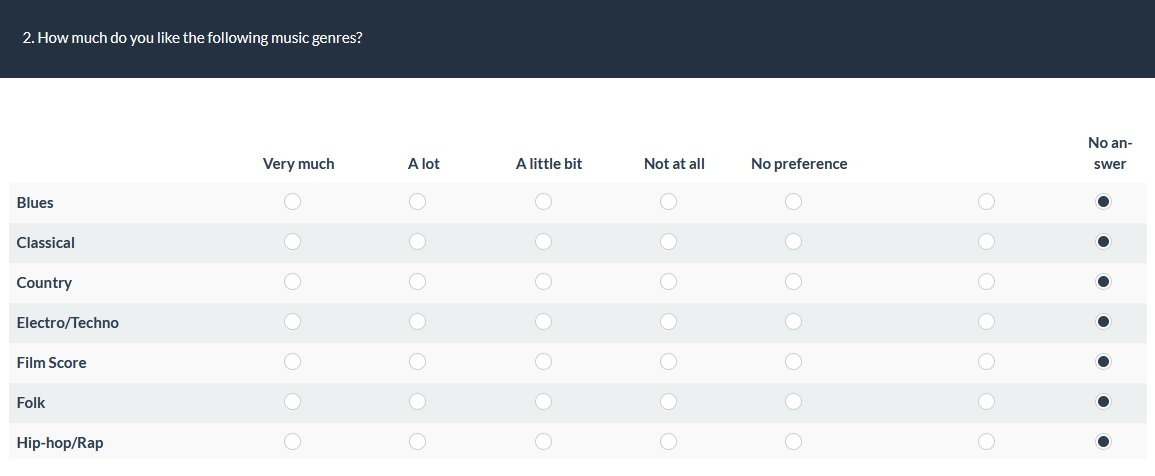Choose A lot for Classical

[x=417, y=242]
